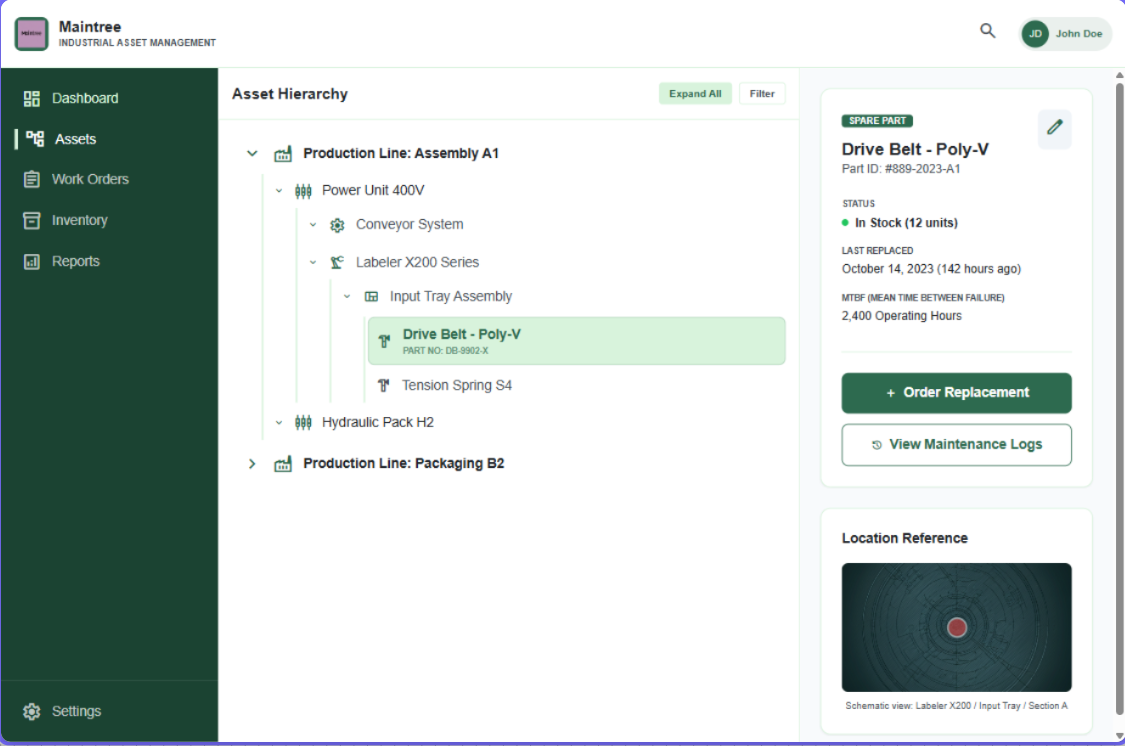Screen dimensions: 1125x746
Task: Select the Dashboard icon in the sidebar
Action: point(31,98)
